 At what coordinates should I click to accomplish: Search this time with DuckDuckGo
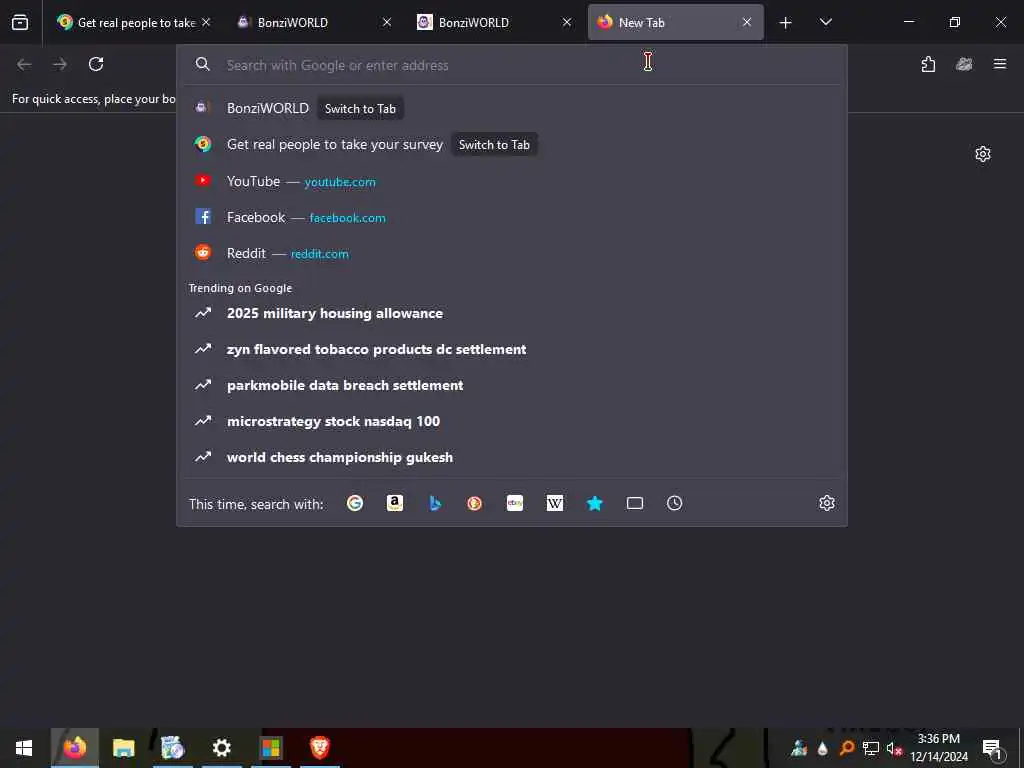pos(475,503)
